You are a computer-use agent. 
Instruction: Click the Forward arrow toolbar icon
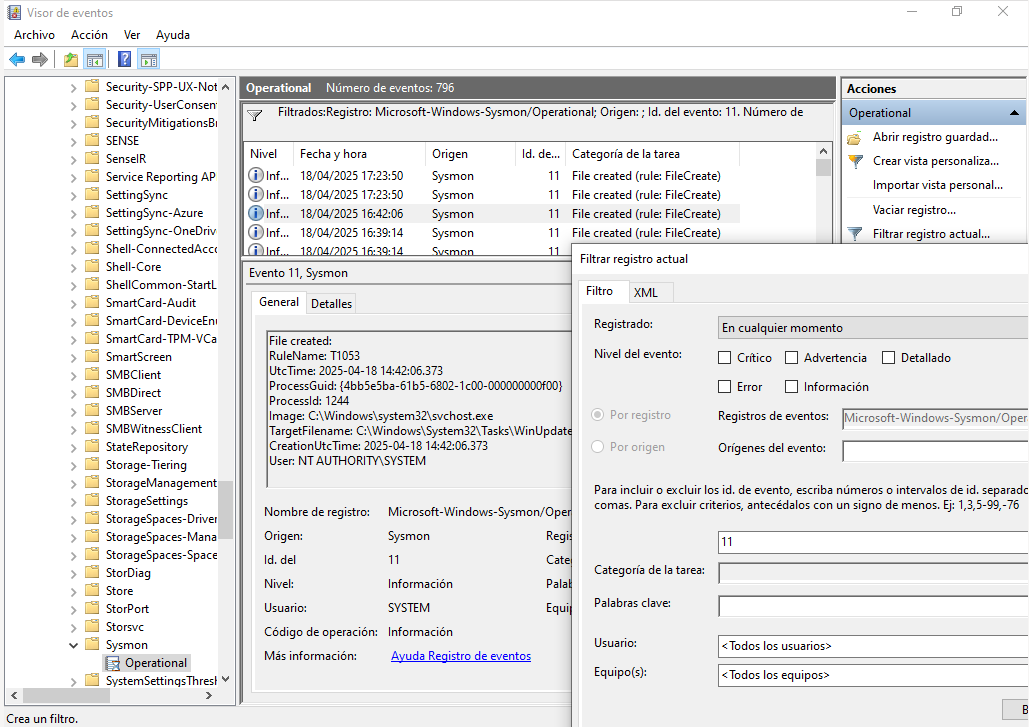point(40,60)
